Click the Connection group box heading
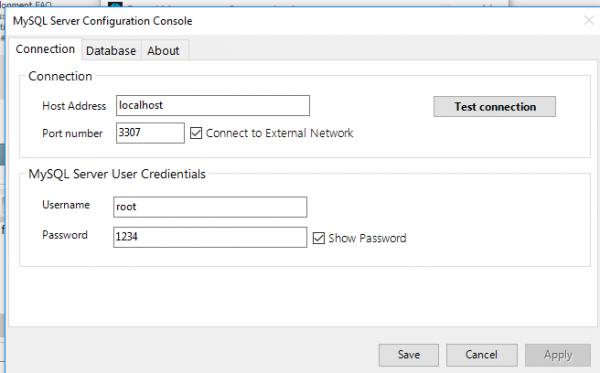 click(60, 76)
